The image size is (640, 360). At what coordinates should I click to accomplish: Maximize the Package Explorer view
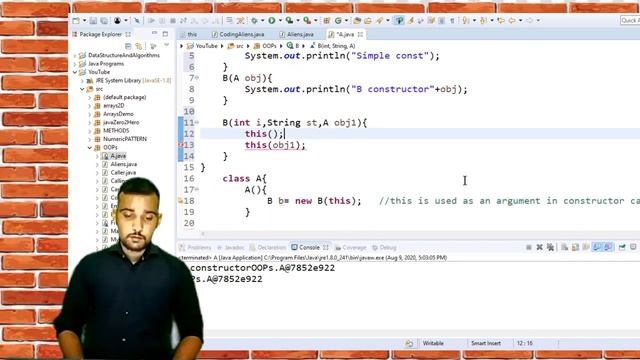pos(165,34)
